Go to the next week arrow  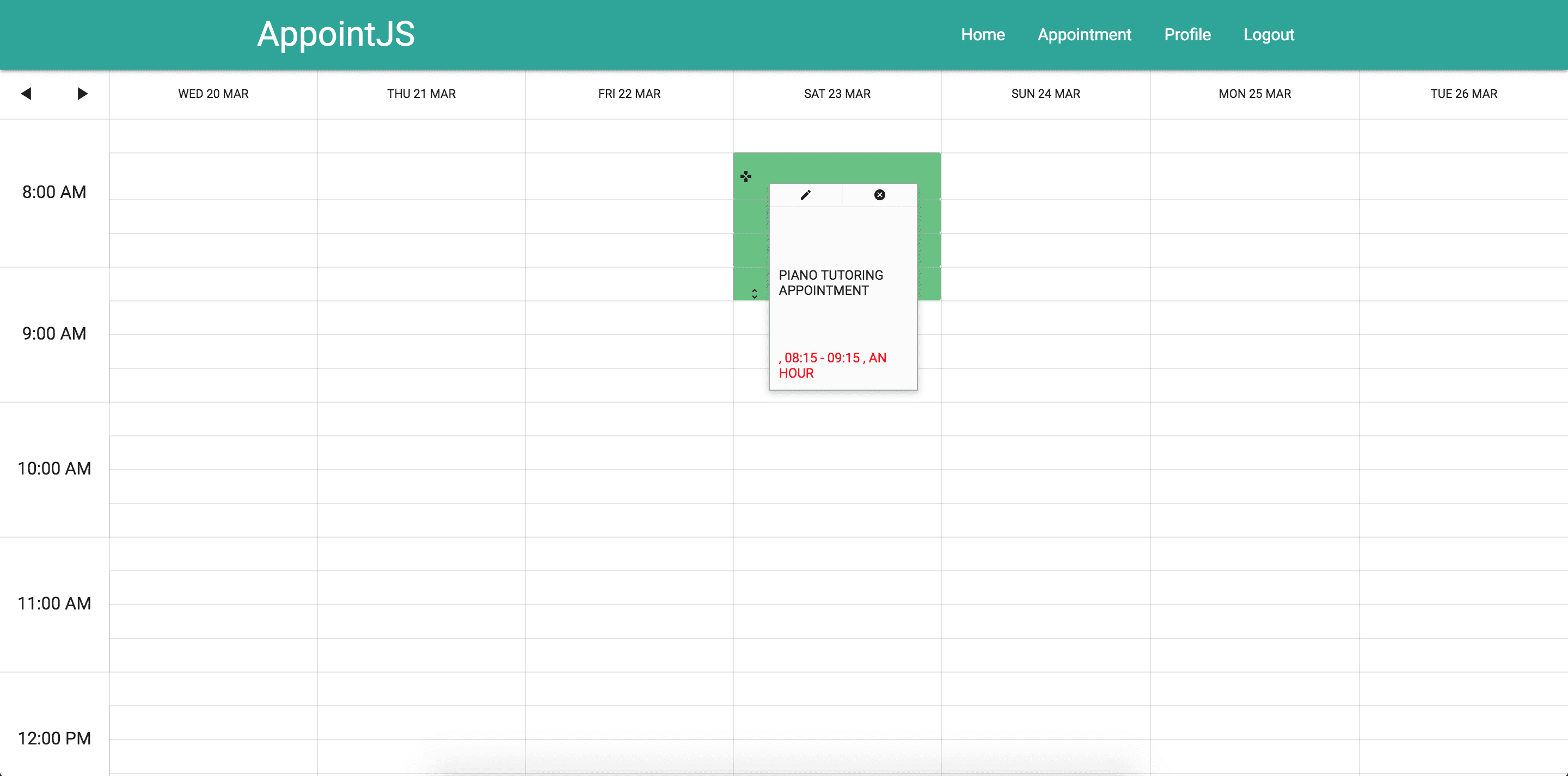[x=82, y=94]
